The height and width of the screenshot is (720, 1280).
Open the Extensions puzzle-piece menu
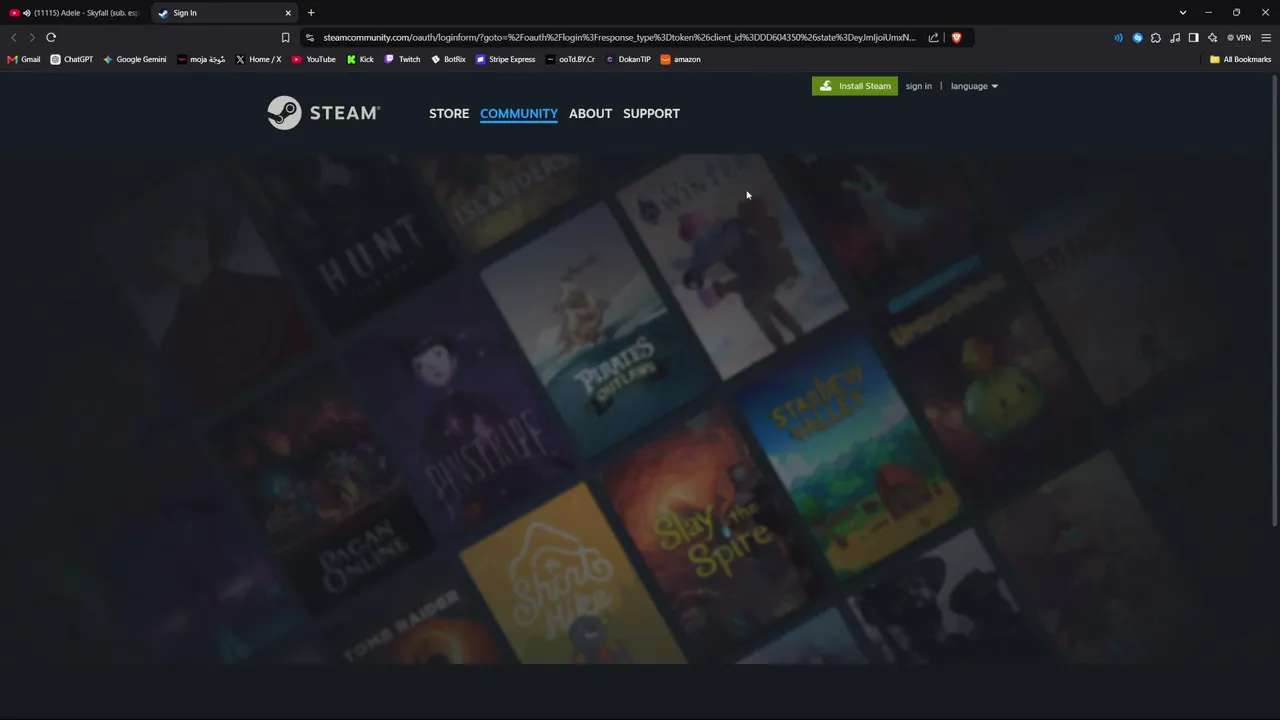1156,38
